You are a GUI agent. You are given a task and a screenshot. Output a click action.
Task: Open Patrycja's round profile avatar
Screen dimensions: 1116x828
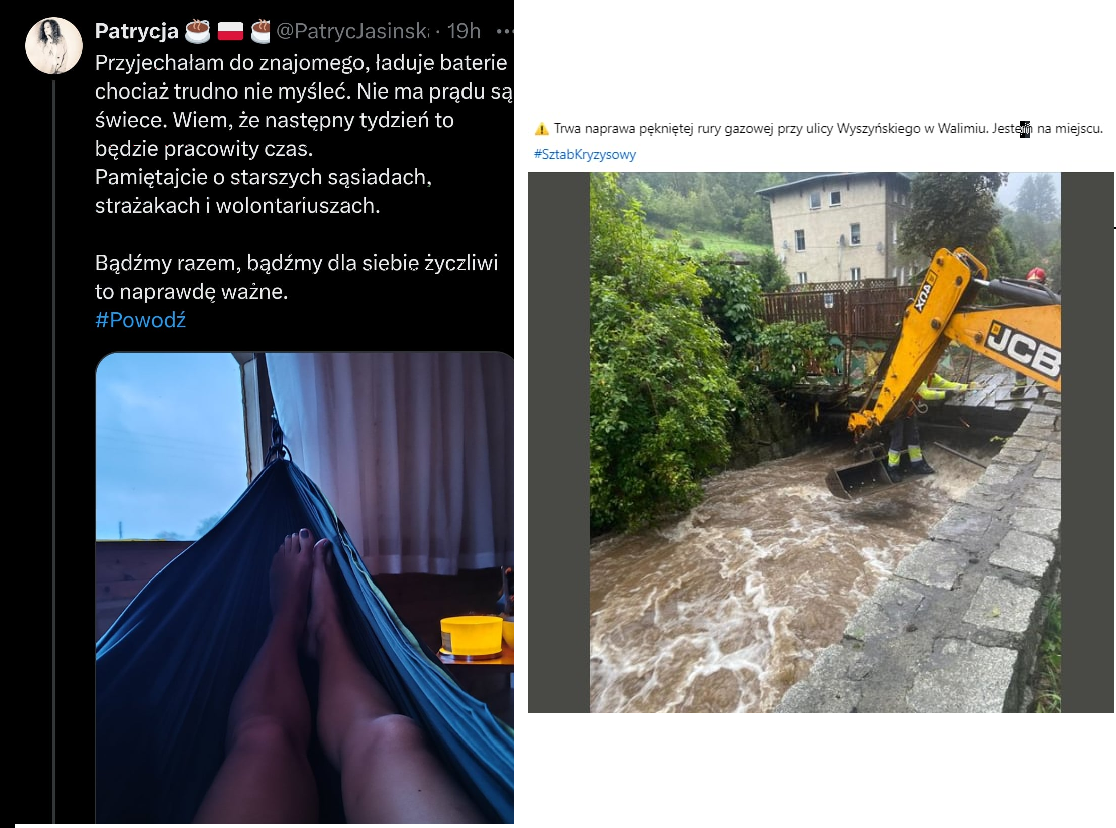(54, 46)
